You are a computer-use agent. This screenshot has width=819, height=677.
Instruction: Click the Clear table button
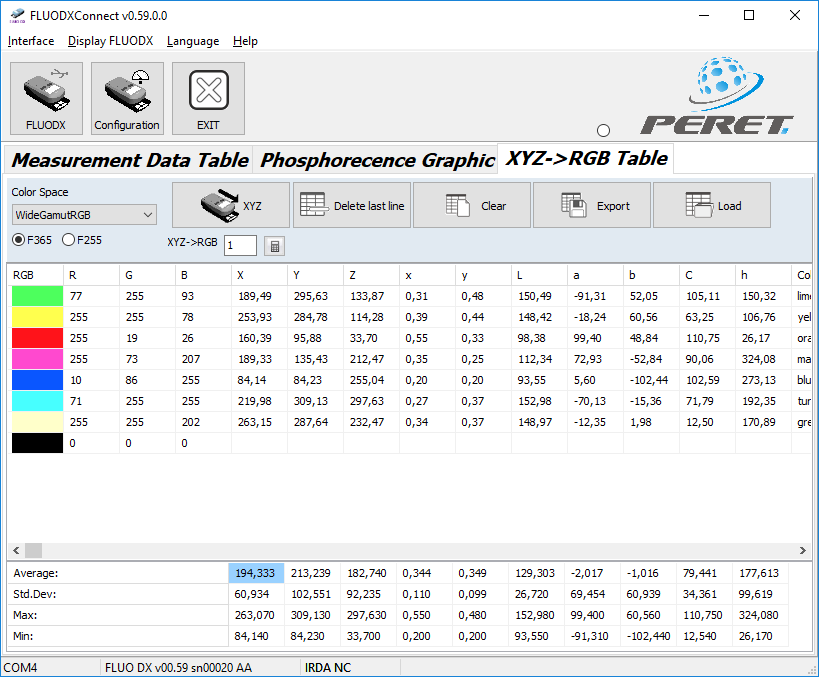coord(471,205)
